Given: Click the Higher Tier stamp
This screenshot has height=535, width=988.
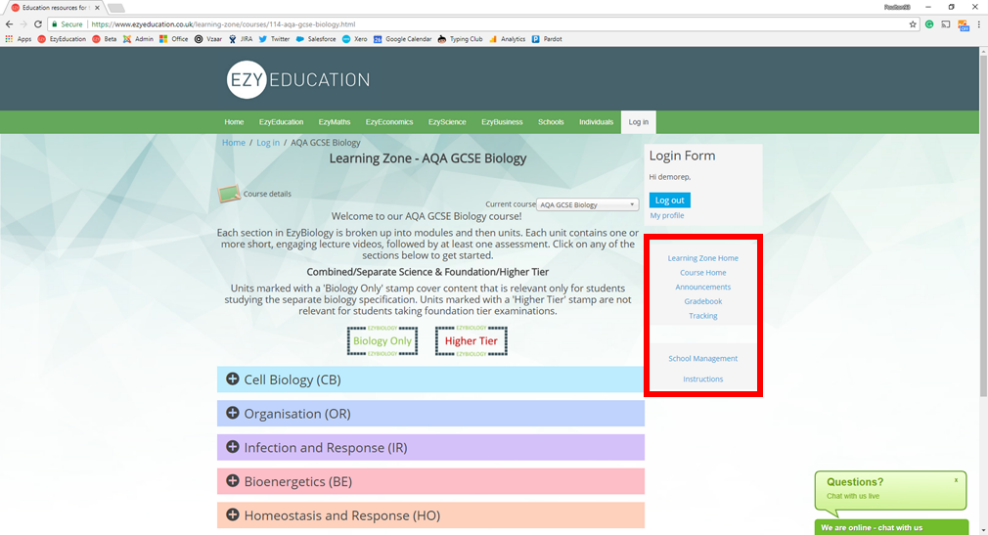Looking at the screenshot, I should 471,341.
